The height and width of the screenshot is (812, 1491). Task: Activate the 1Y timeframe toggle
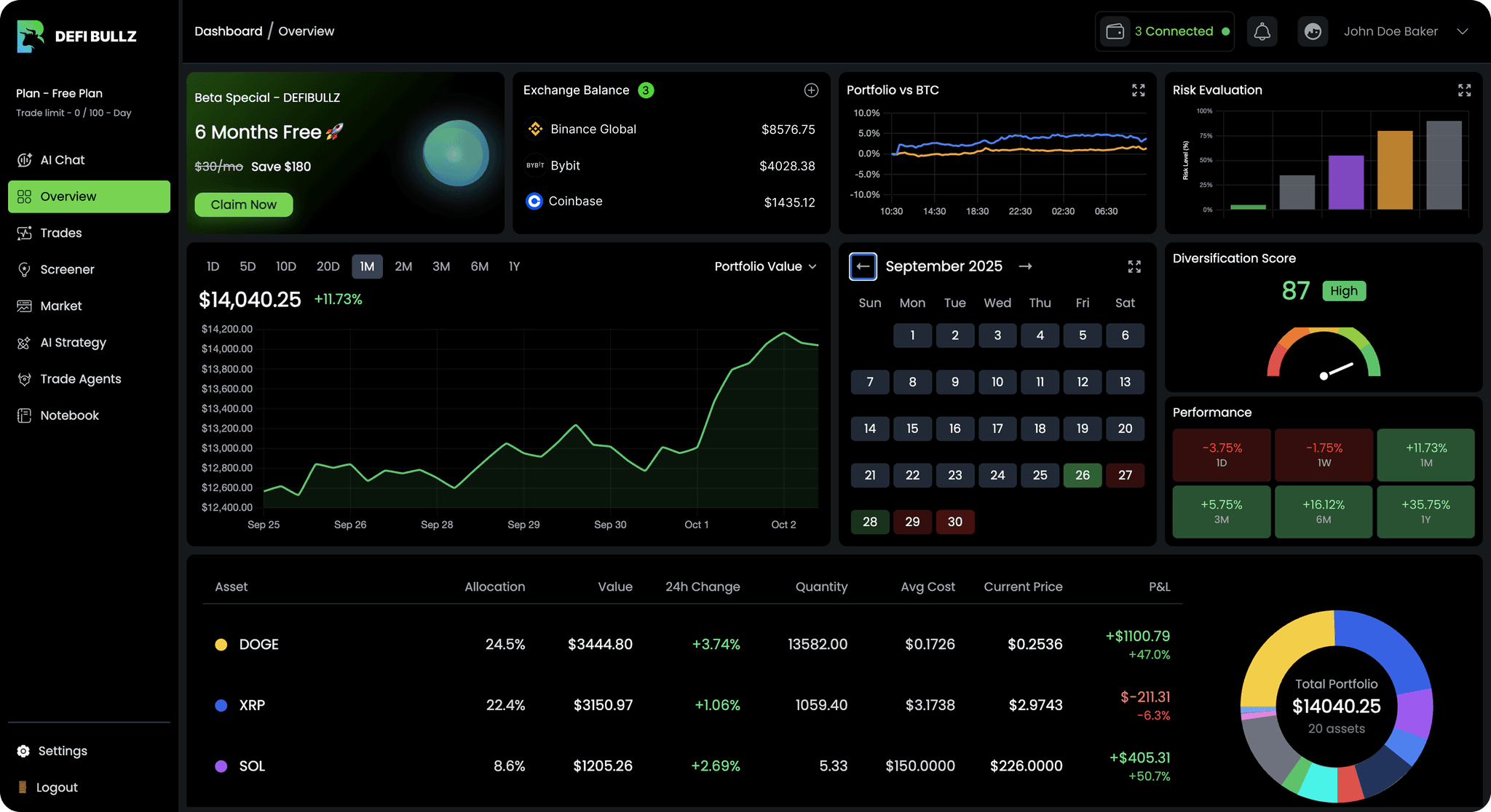click(514, 266)
